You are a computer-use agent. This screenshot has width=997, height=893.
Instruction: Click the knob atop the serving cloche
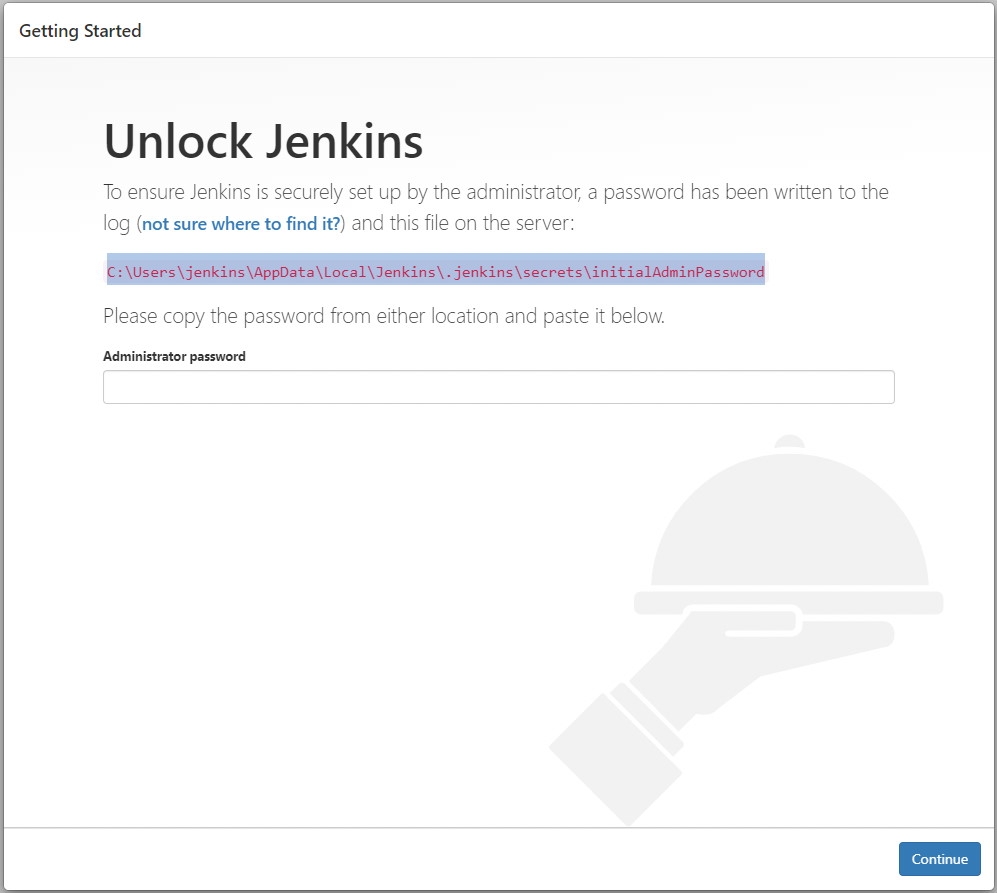coord(790,441)
